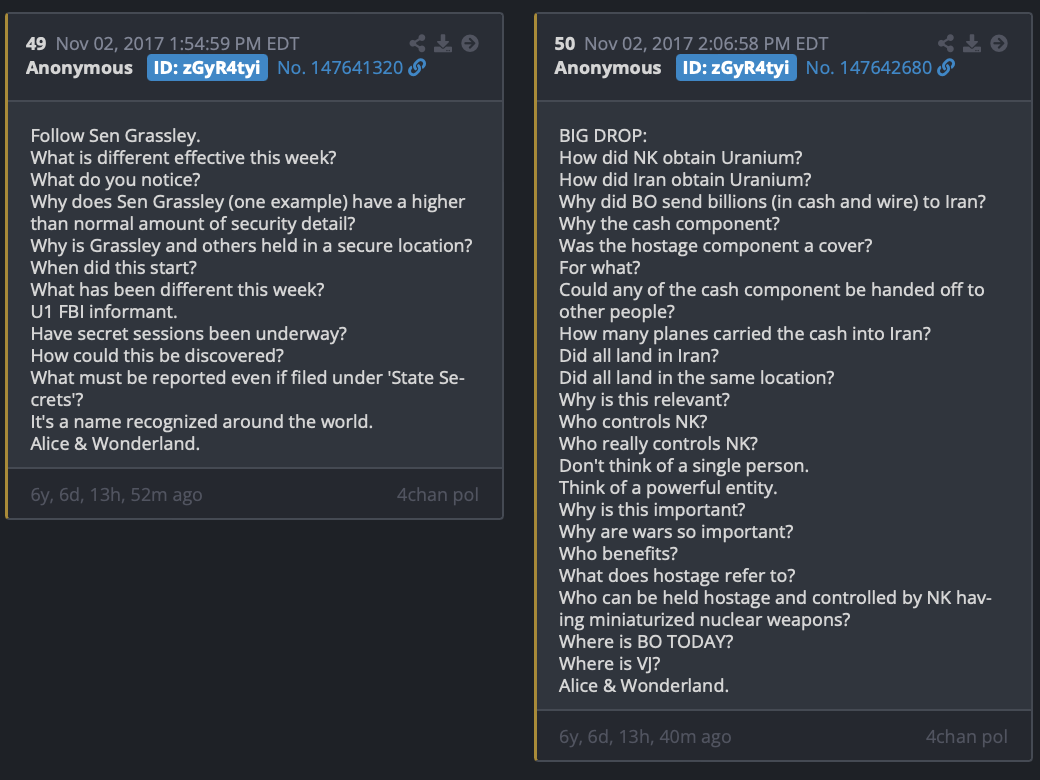Click post number 49 in the header
Screen dimensions: 1040x780
point(36,43)
